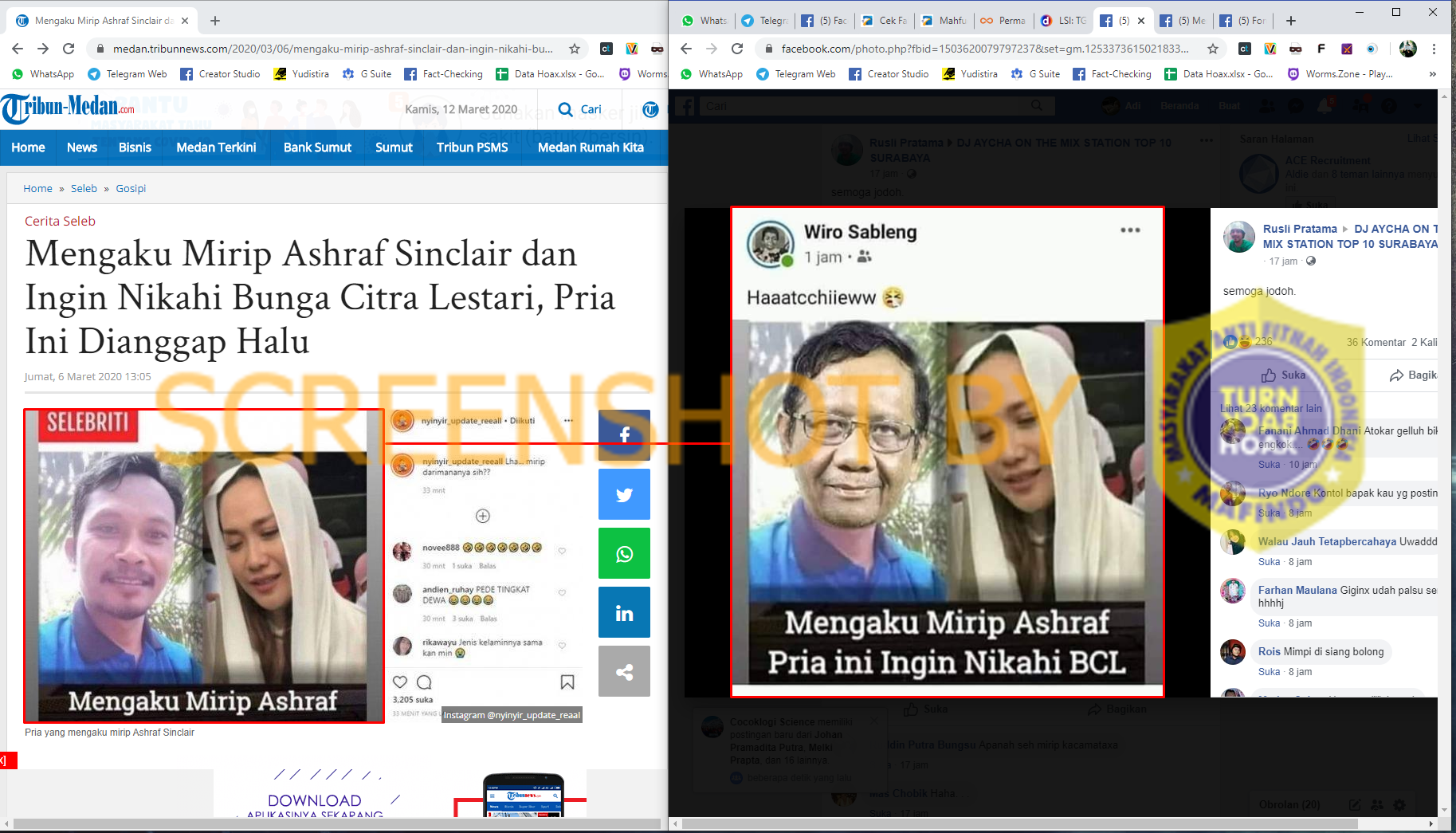
Task: Click the Facebook address bar URL
Action: coord(984,49)
